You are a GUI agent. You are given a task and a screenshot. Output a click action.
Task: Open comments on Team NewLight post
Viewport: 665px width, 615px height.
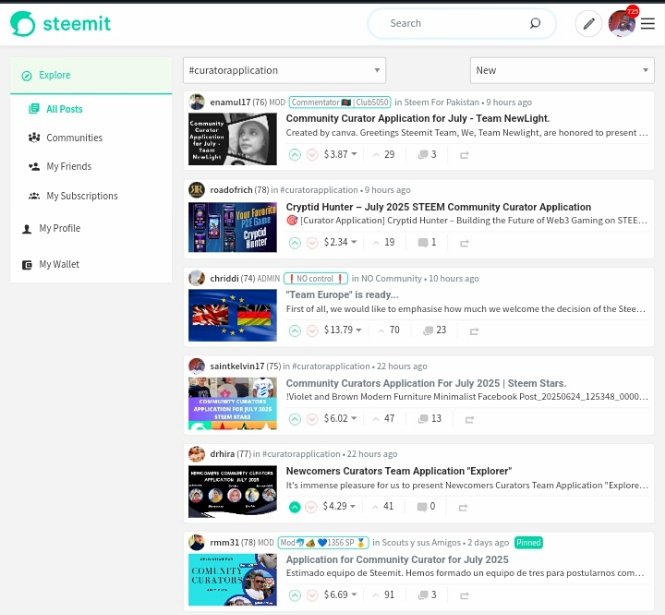tap(427, 154)
